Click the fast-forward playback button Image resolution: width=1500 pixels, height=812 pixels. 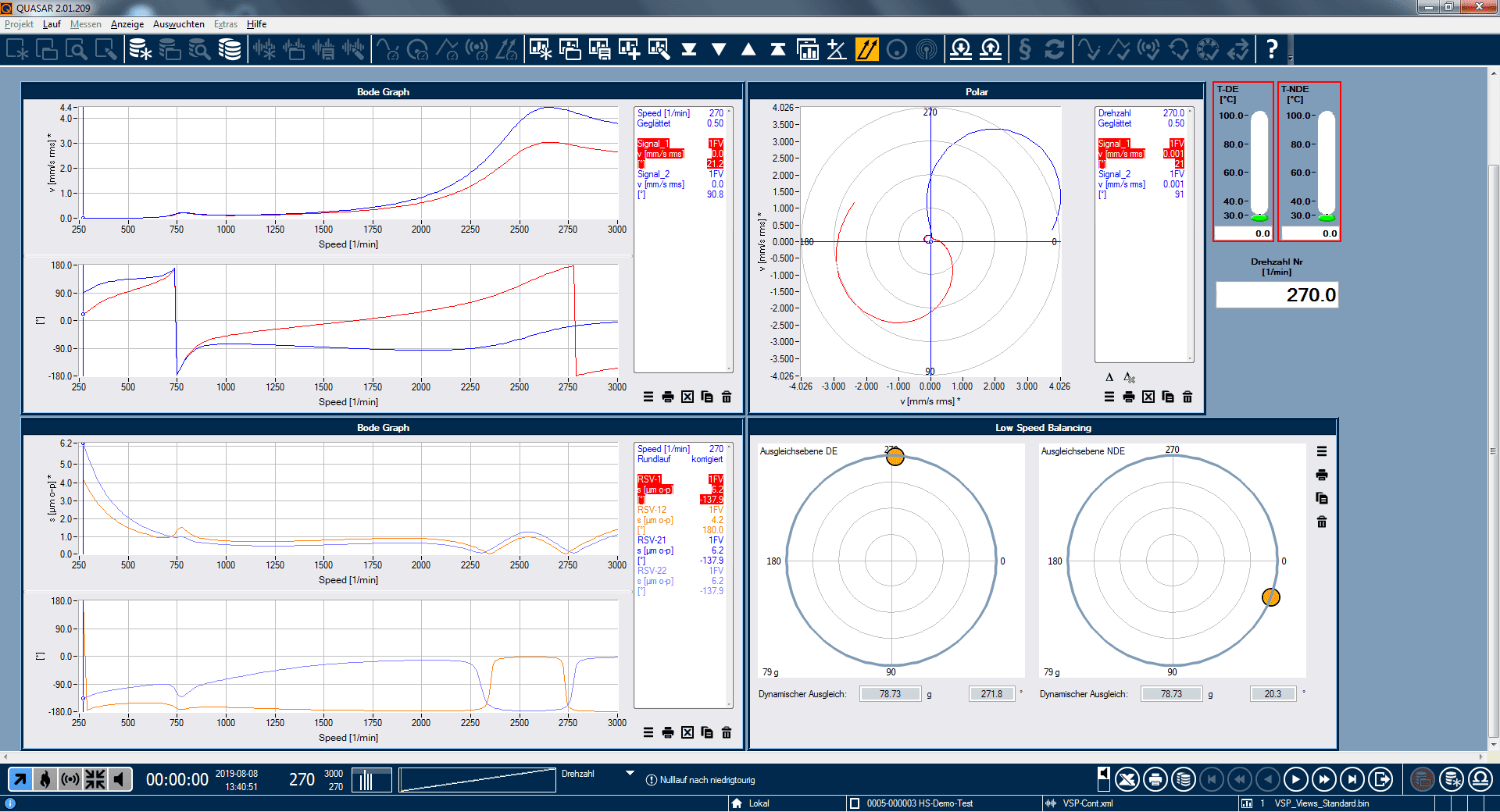pos(1324,779)
